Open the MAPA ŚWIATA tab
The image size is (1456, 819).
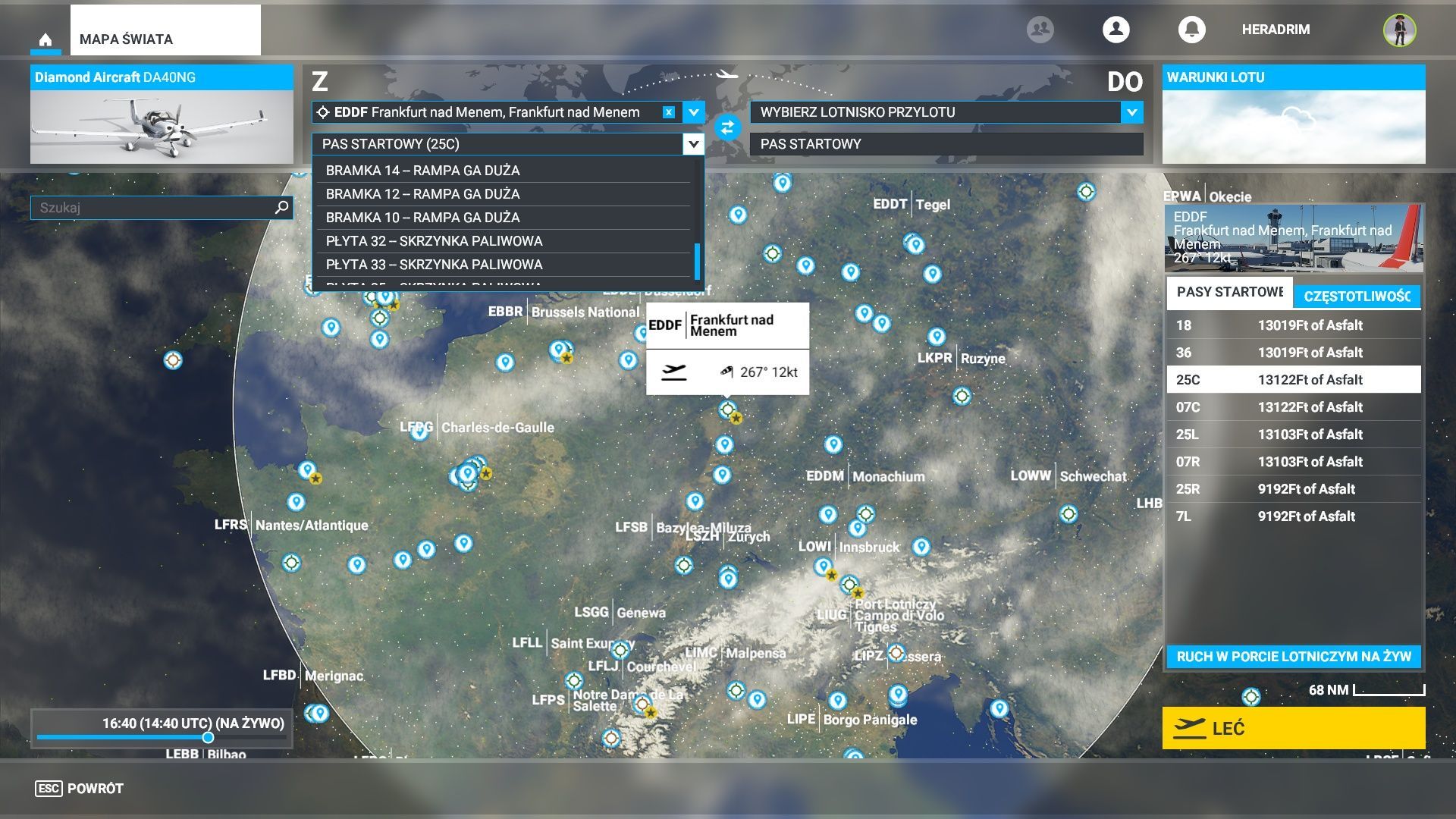(x=165, y=30)
